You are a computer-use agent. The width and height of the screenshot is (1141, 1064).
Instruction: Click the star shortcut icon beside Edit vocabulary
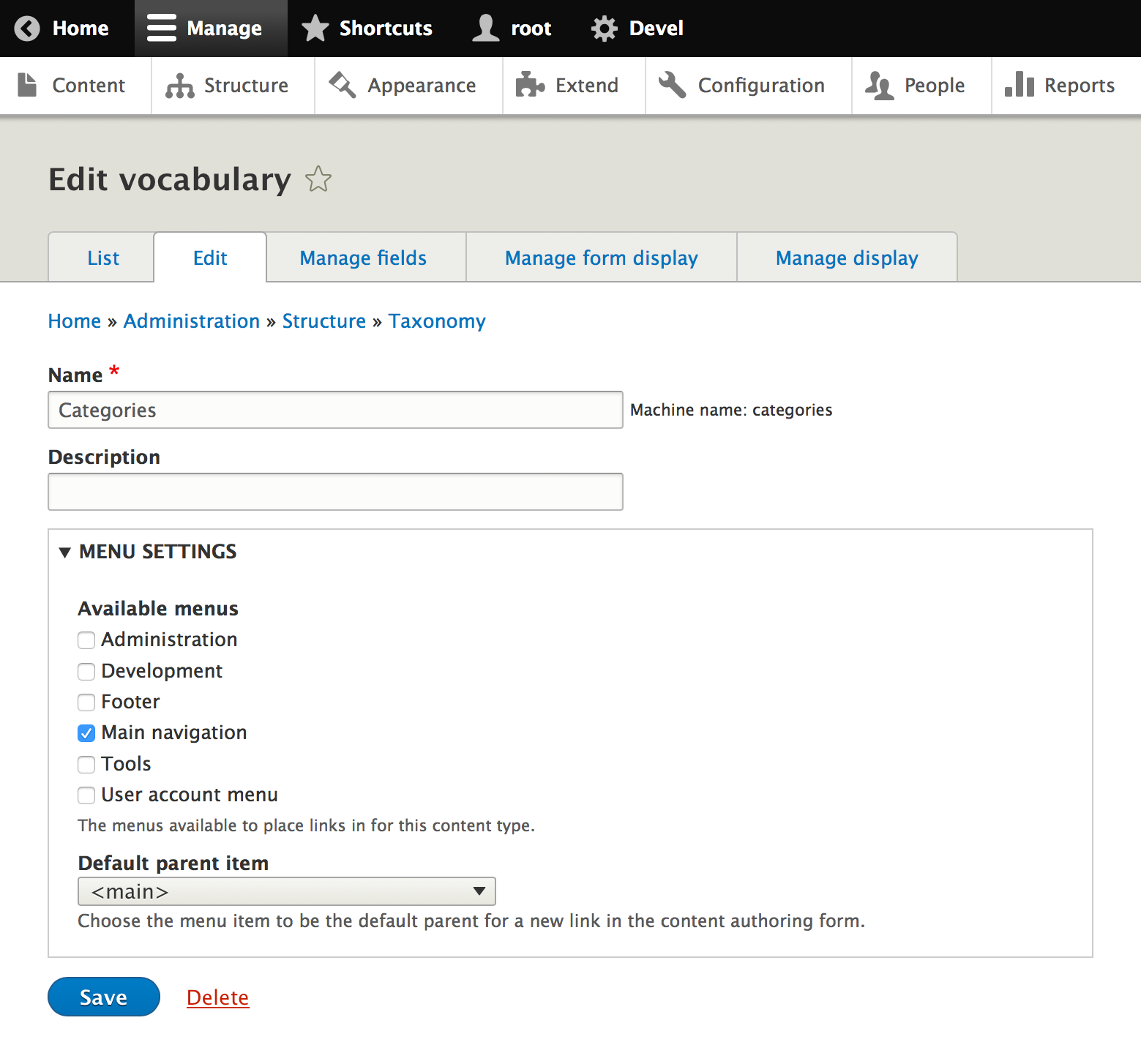pyautogui.click(x=318, y=179)
